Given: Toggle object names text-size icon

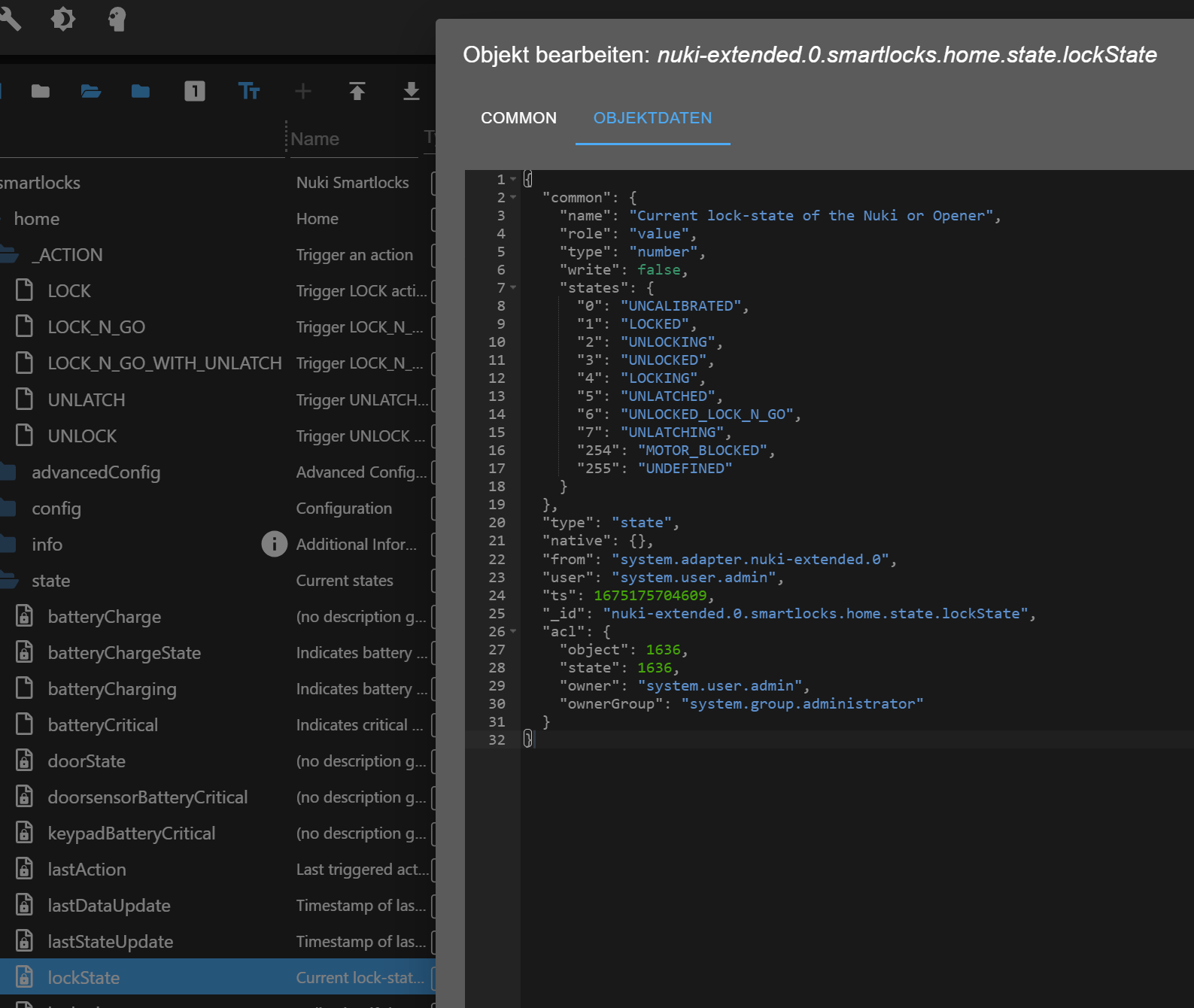Looking at the screenshot, I should tap(249, 92).
